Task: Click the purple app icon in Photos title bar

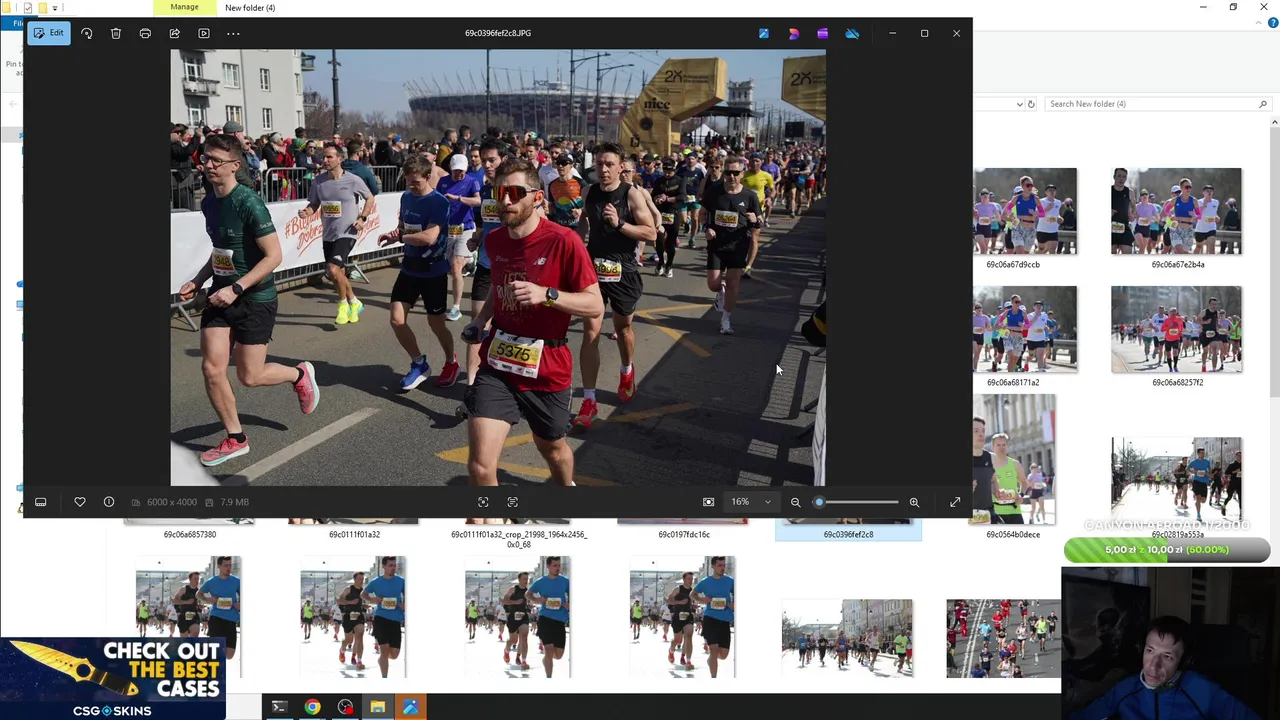Action: (x=822, y=33)
